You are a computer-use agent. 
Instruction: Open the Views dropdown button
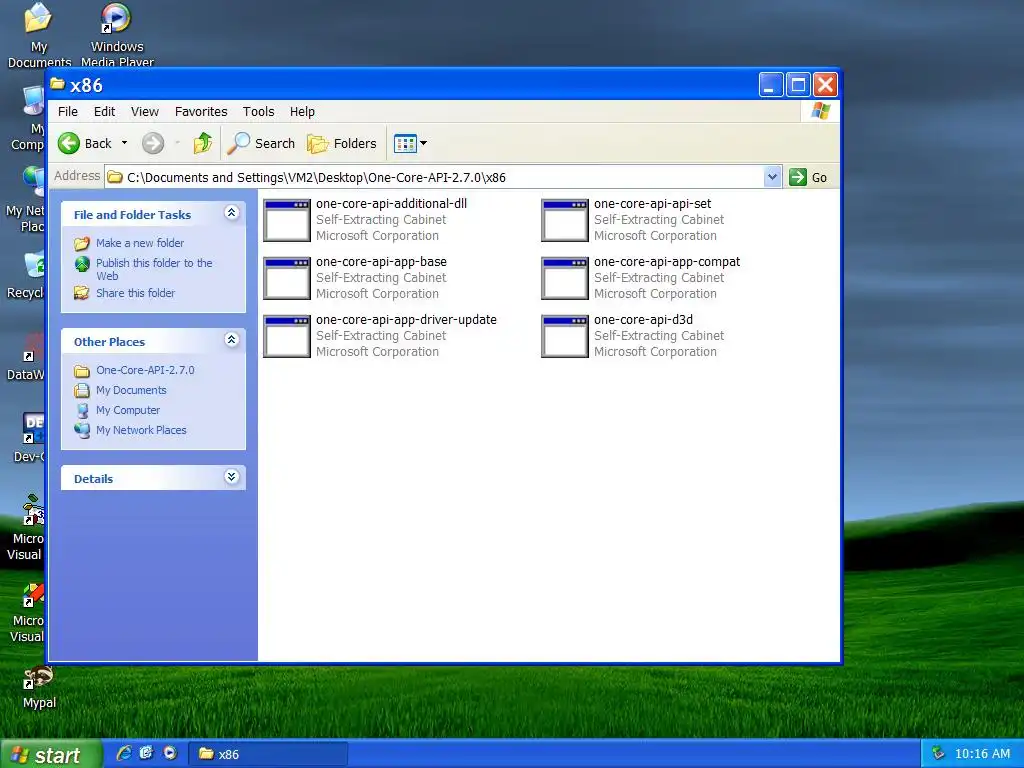410,143
